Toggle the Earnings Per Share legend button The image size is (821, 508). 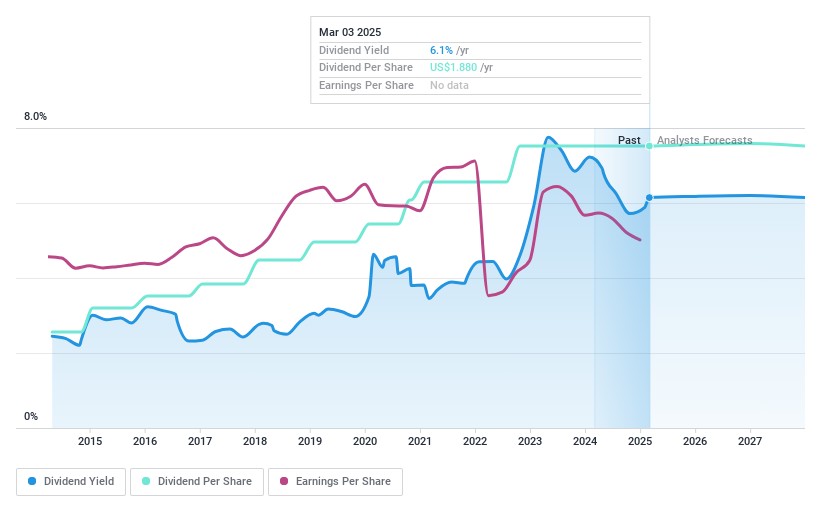tap(335, 482)
